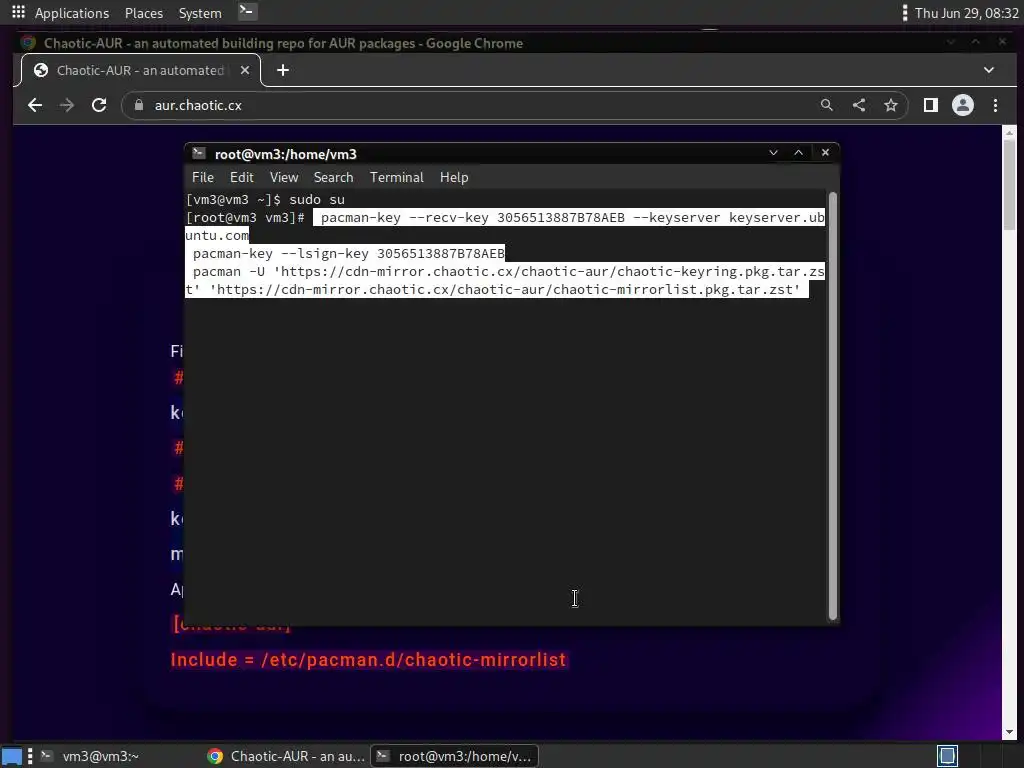Screen dimensions: 1024x768
Task: Open the Places menu
Action: 144,13
